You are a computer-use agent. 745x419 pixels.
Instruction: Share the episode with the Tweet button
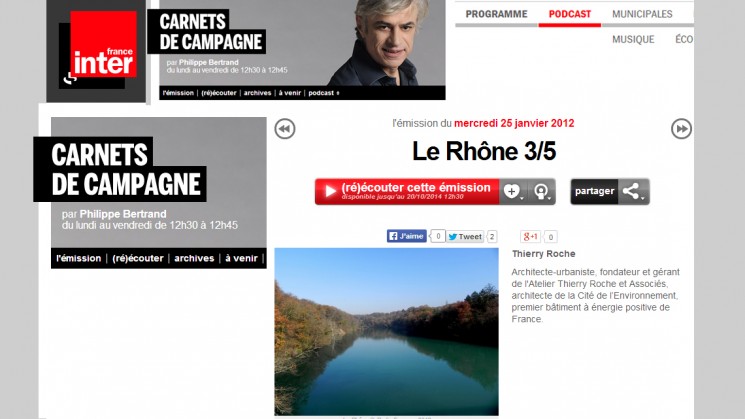click(x=465, y=237)
